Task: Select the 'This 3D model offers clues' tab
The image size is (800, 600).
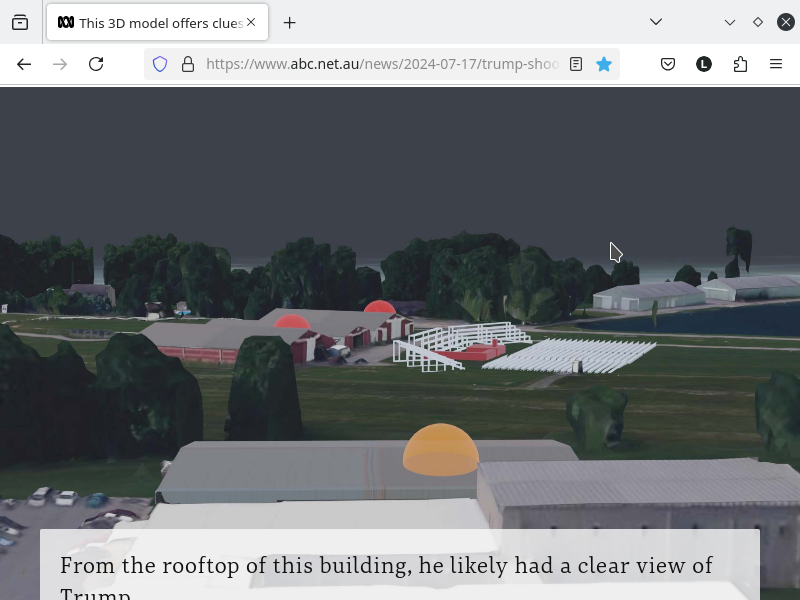Action: [150, 22]
